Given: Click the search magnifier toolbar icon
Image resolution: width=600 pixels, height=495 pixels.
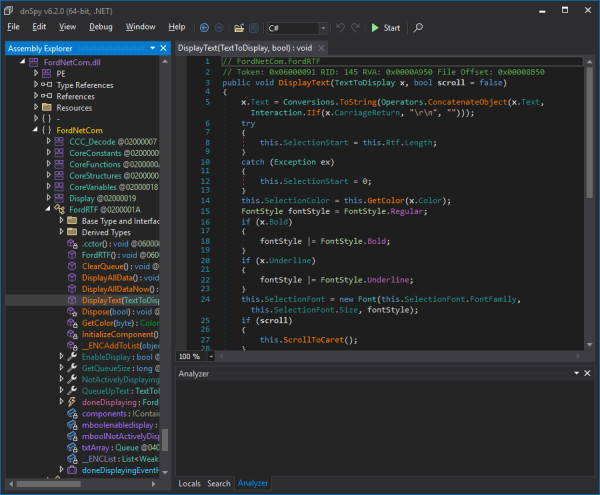Looking at the screenshot, I should (418, 28).
